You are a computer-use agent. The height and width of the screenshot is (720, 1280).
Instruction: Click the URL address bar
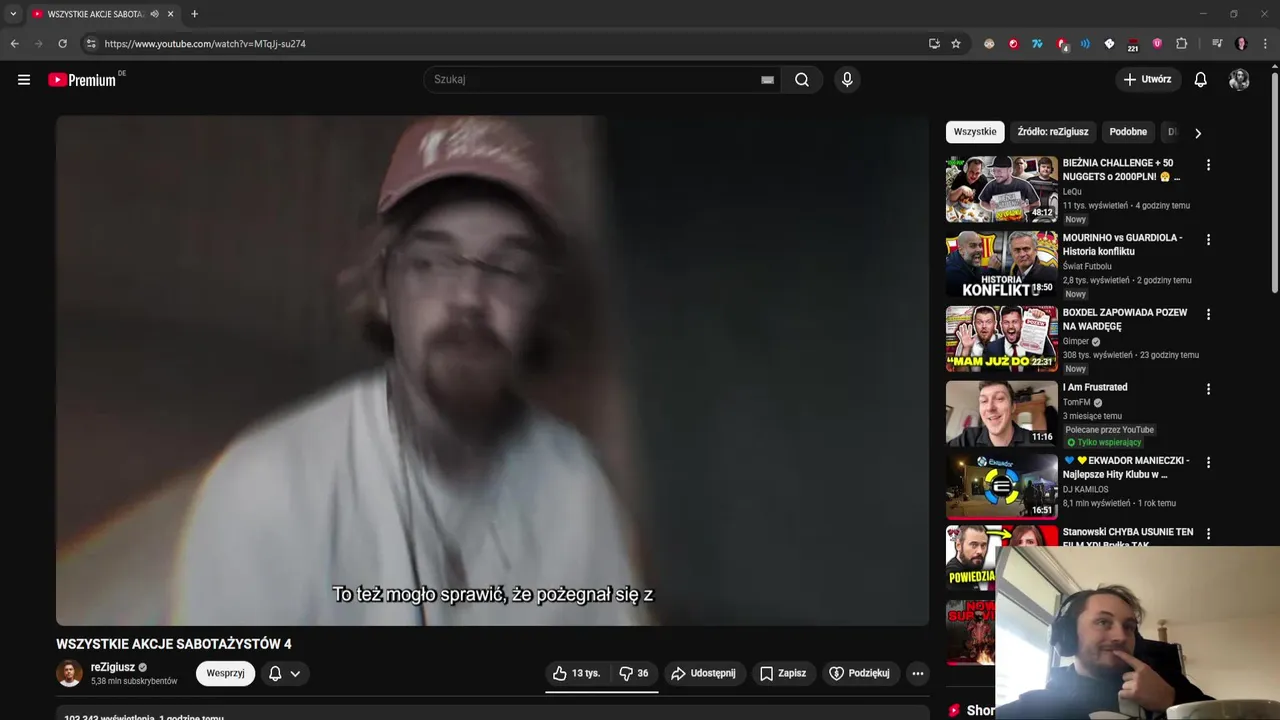510,44
